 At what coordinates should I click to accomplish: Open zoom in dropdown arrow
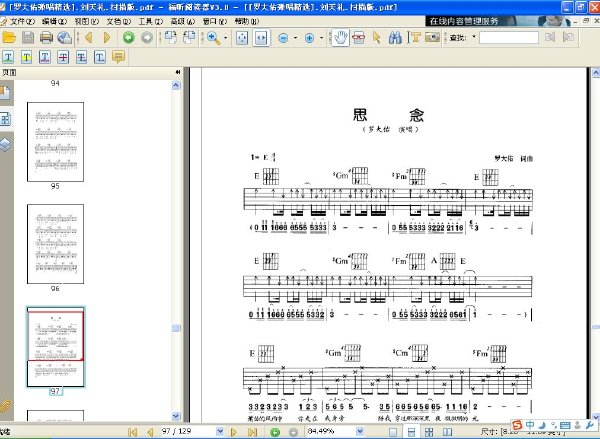point(321,38)
